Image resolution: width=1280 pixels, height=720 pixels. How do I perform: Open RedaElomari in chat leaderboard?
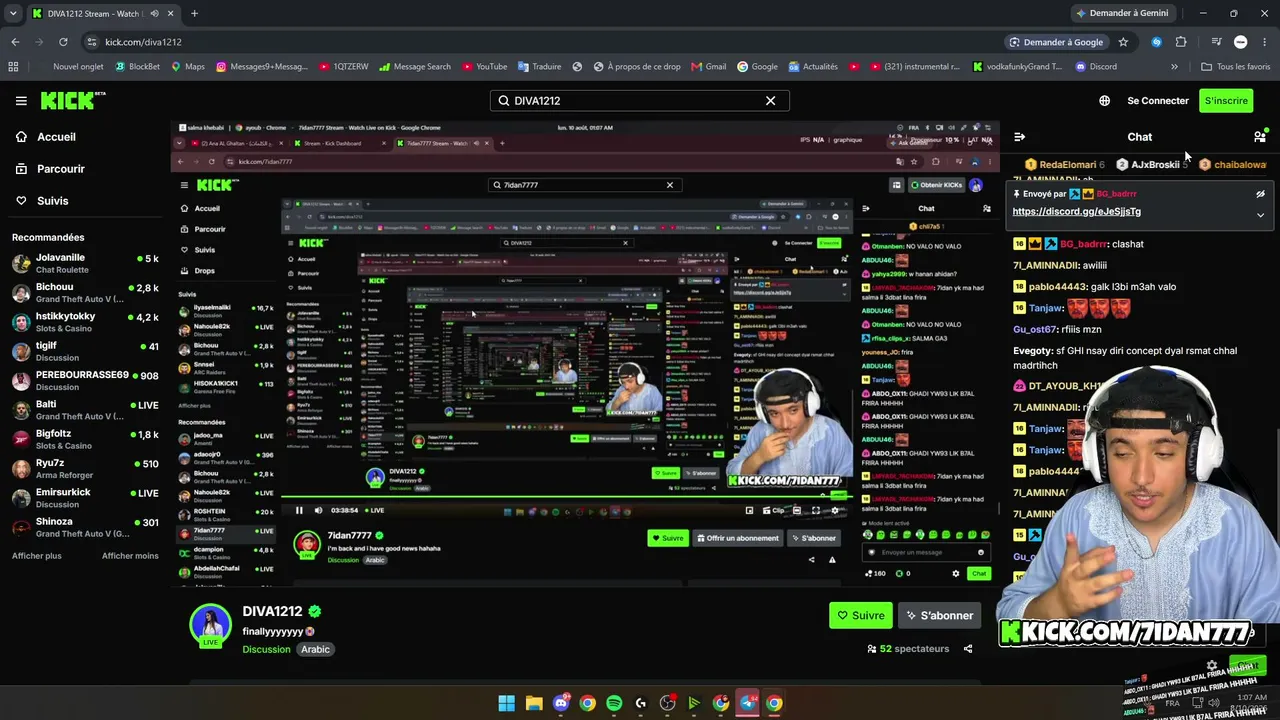click(x=1066, y=164)
